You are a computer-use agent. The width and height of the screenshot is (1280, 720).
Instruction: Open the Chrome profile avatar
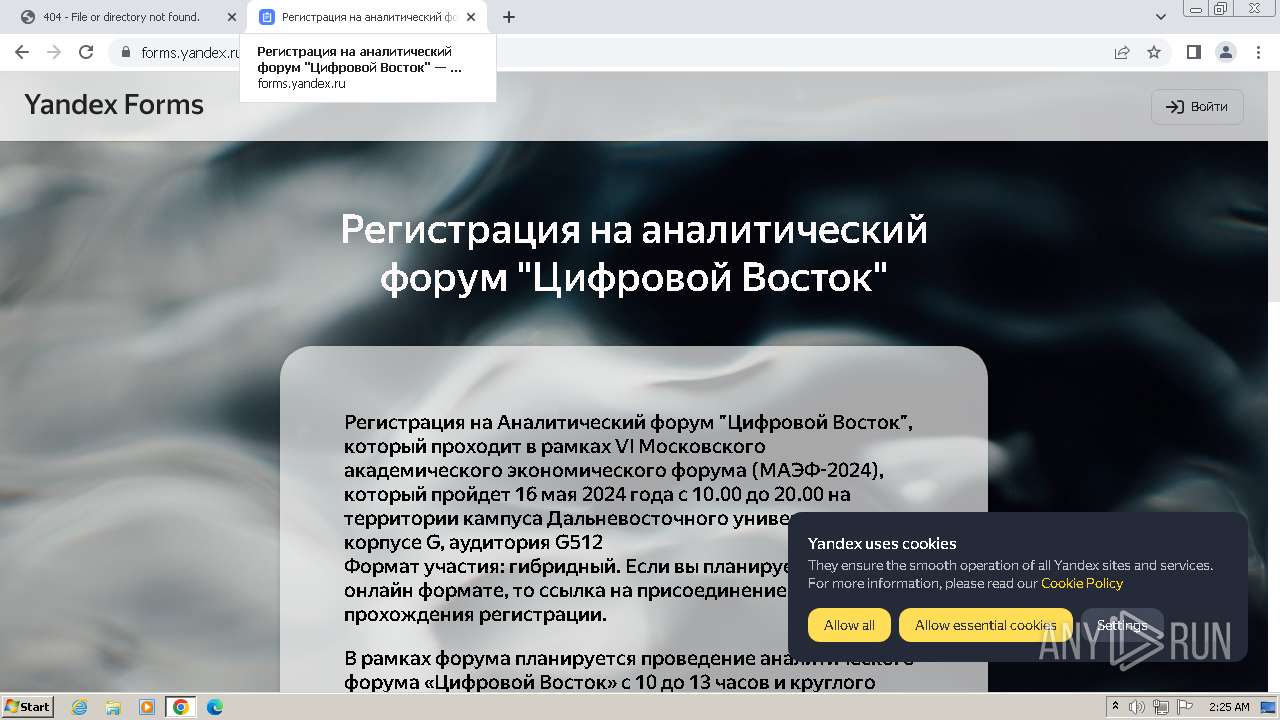[x=1225, y=52]
